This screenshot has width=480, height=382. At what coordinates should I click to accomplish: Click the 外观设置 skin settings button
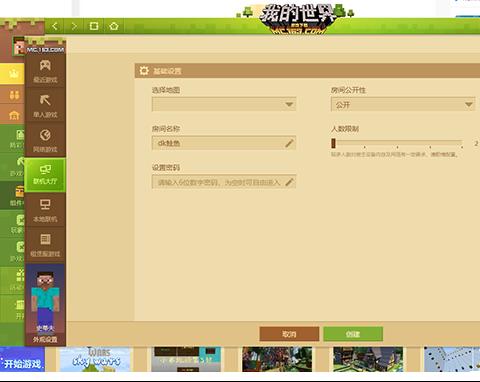pos(45,339)
